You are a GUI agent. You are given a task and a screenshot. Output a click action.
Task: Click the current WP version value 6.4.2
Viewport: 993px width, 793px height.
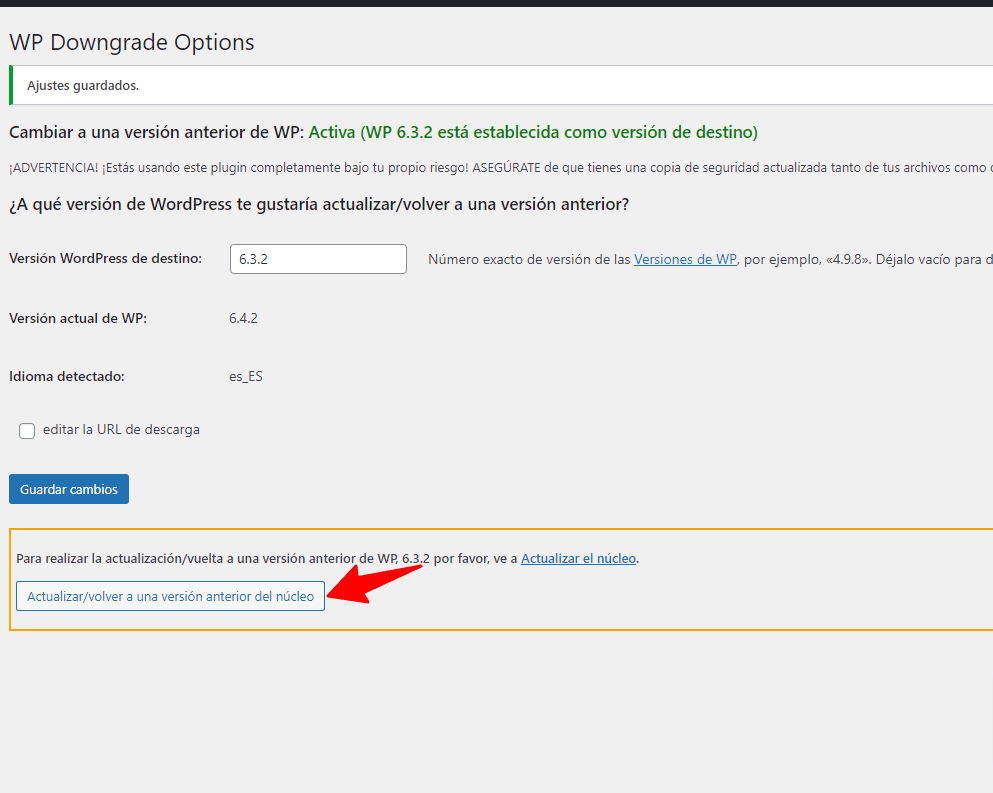click(243, 318)
